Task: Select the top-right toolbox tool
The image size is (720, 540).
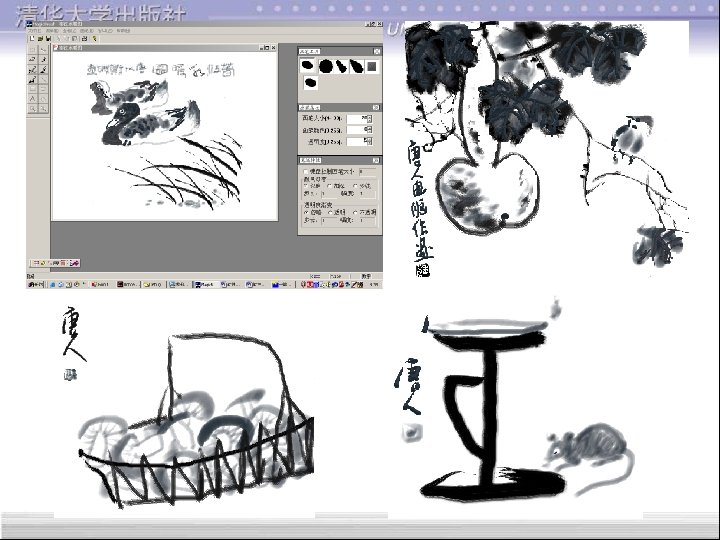Action: pos(43,50)
